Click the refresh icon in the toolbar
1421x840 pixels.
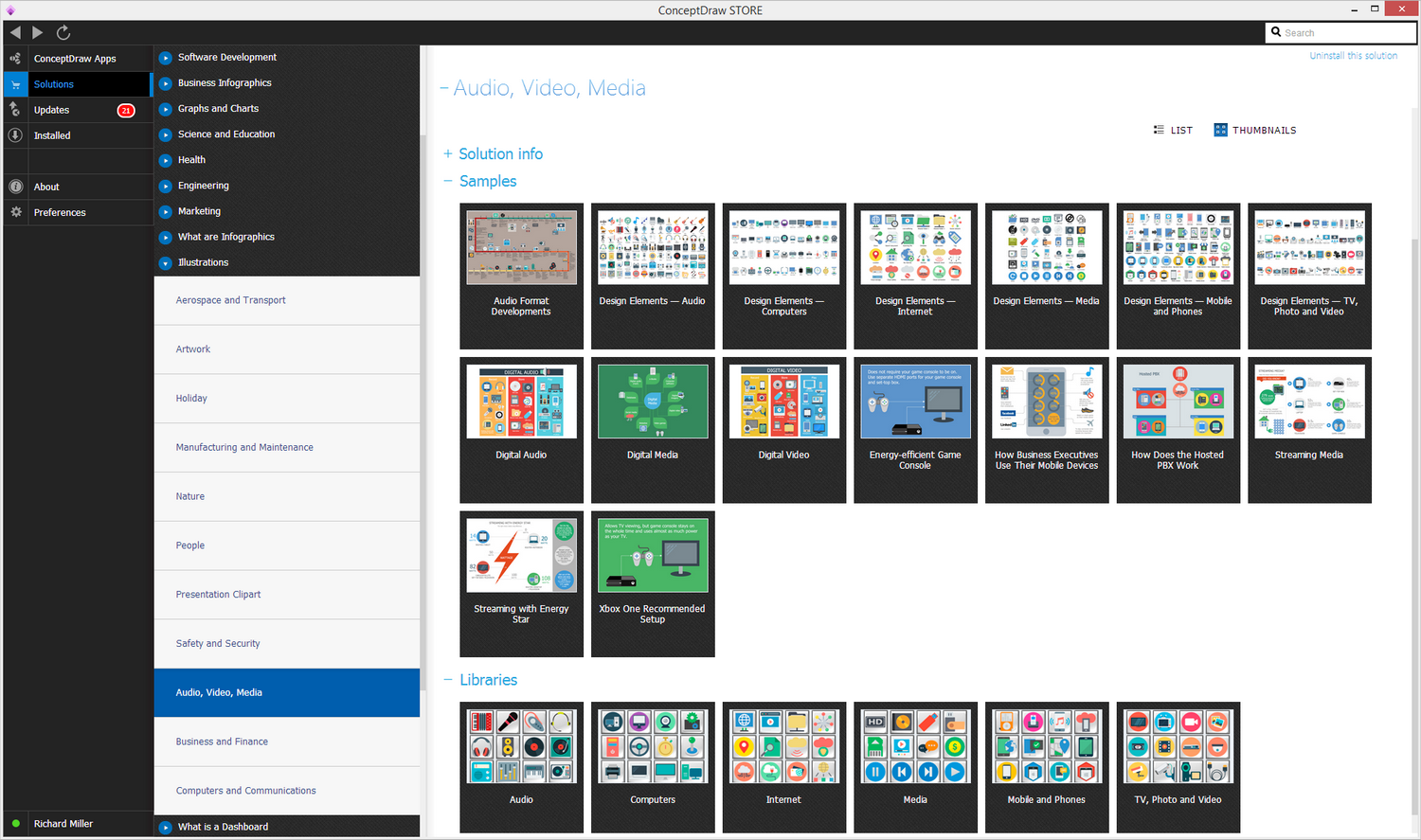(x=63, y=32)
